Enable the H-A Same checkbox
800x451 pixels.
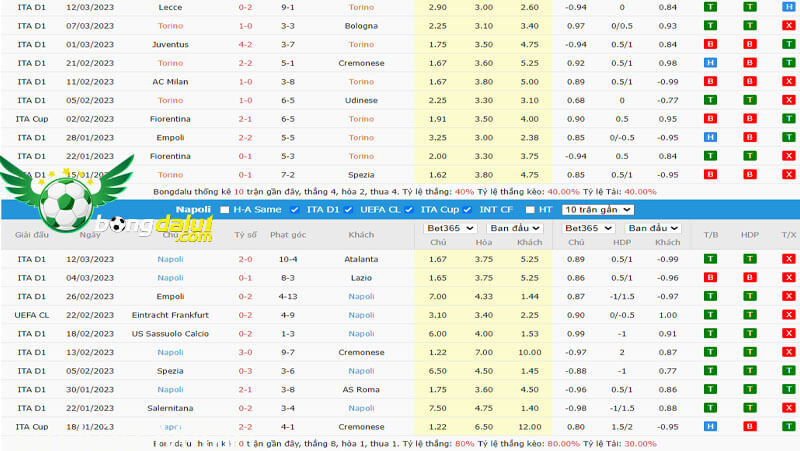[224, 210]
